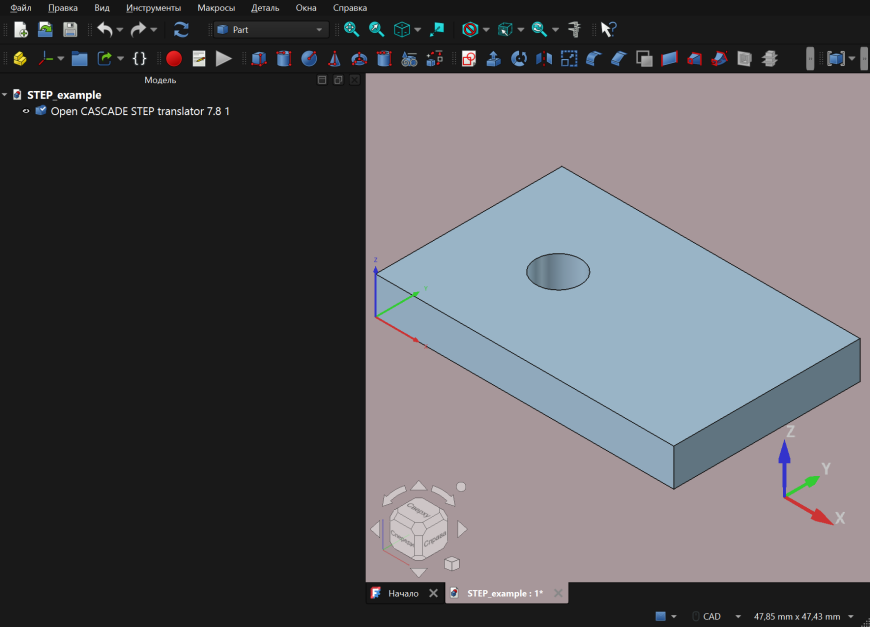Click the Справа face of navigation cube
This screenshot has width=870, height=627.
pyautogui.click(x=434, y=538)
